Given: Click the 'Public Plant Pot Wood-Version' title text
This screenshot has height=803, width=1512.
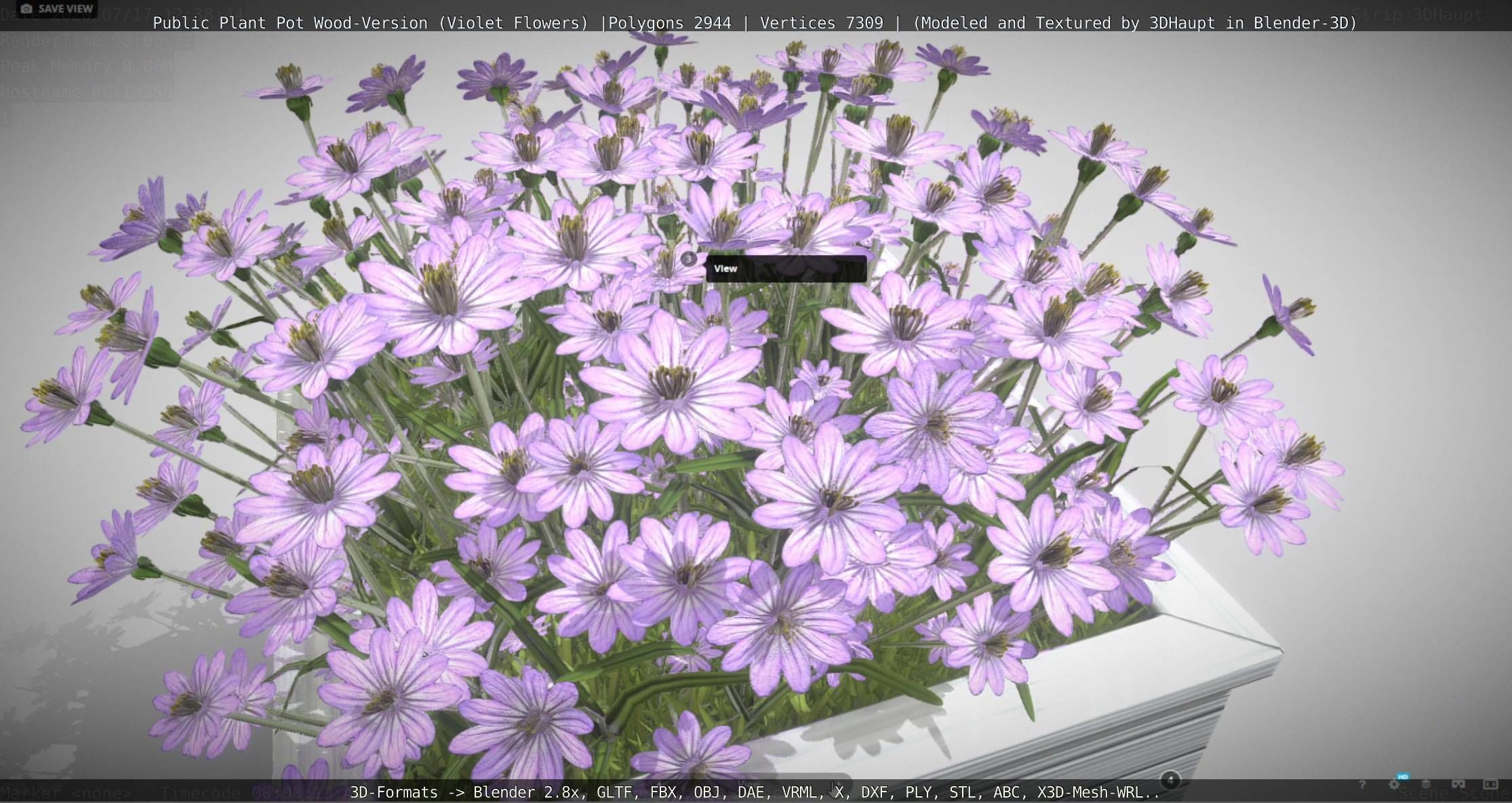Looking at the screenshot, I should click(290, 23).
